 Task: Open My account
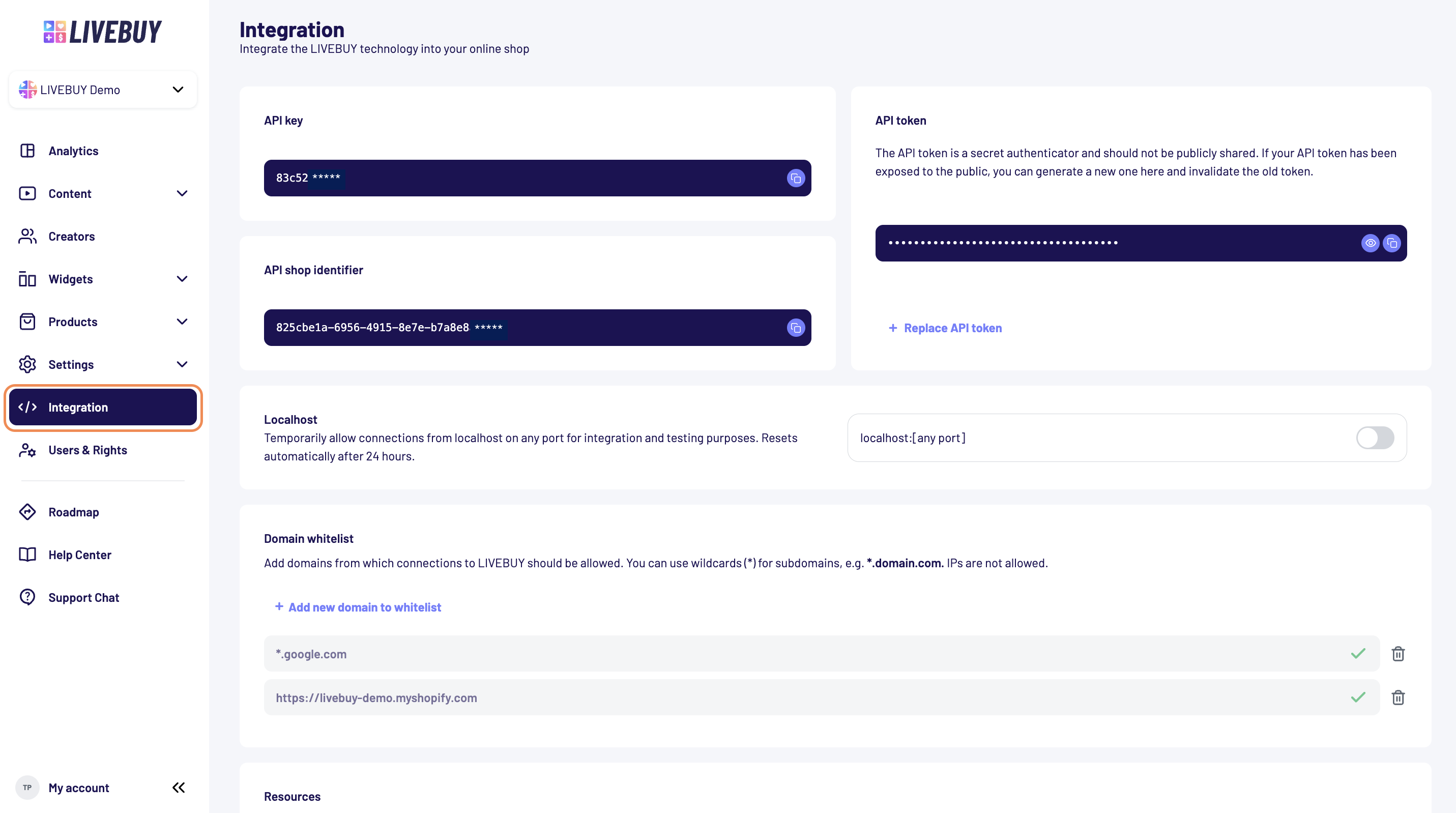click(78, 788)
